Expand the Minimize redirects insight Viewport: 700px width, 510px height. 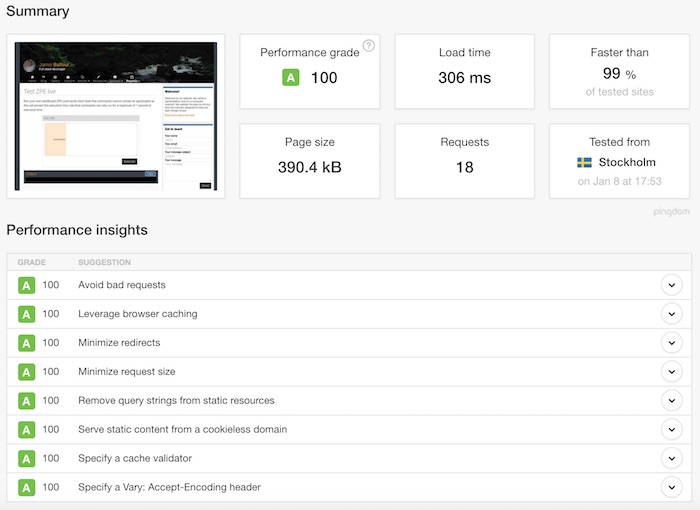[671, 343]
